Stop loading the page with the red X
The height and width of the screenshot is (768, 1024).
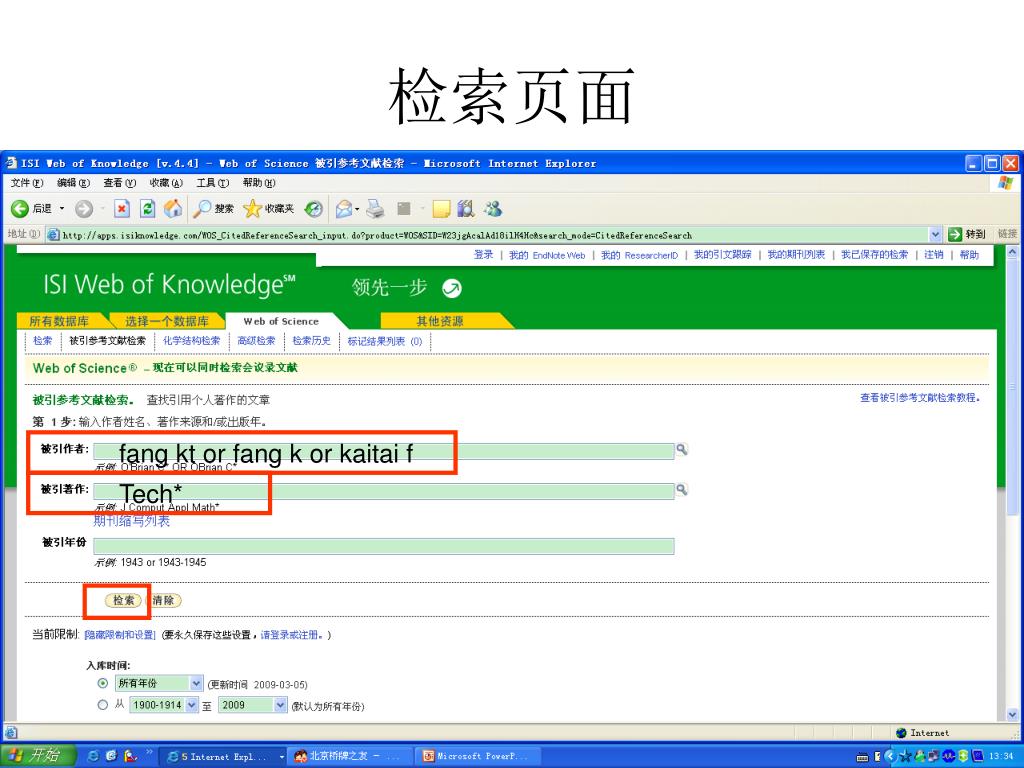[121, 209]
